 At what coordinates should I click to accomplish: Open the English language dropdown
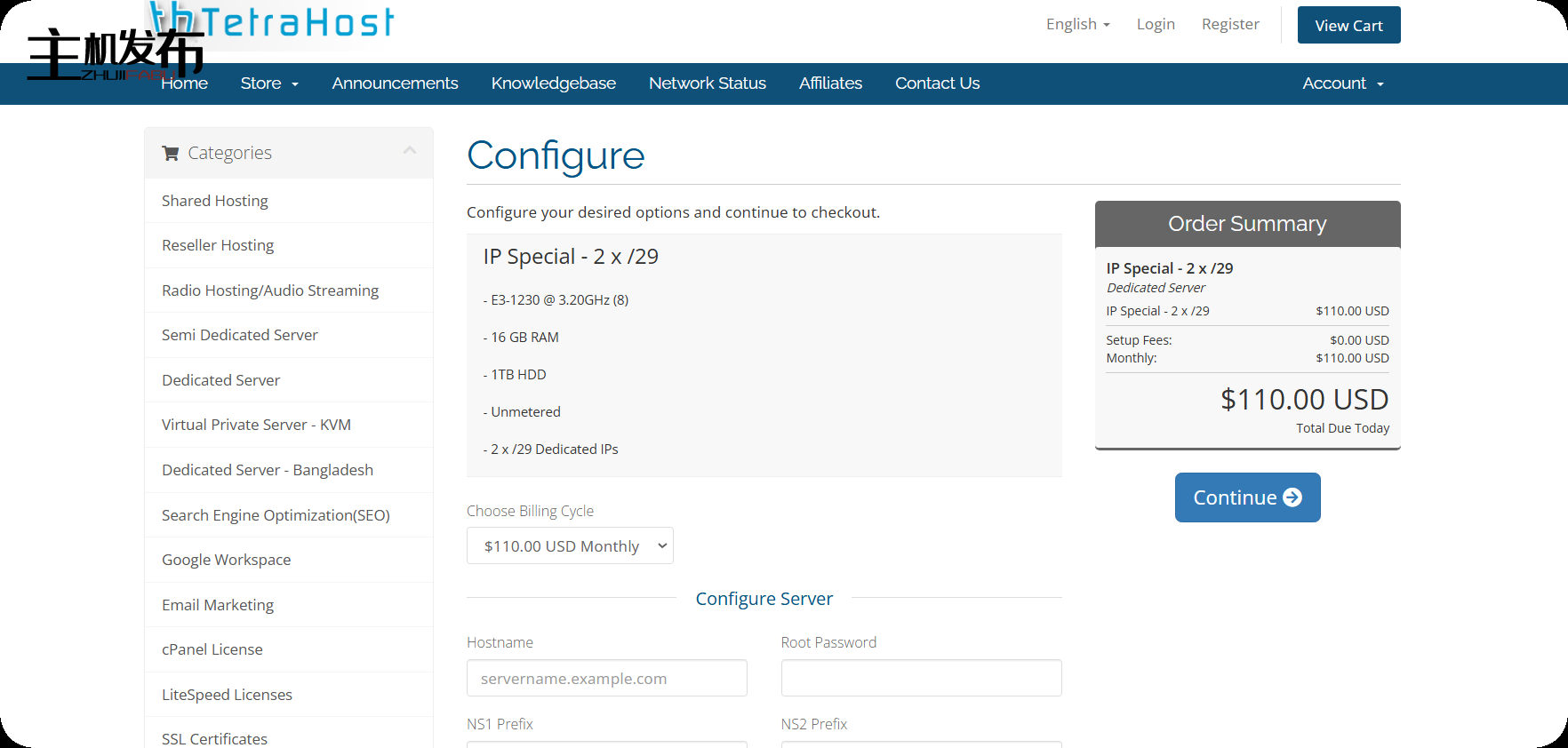click(x=1077, y=24)
